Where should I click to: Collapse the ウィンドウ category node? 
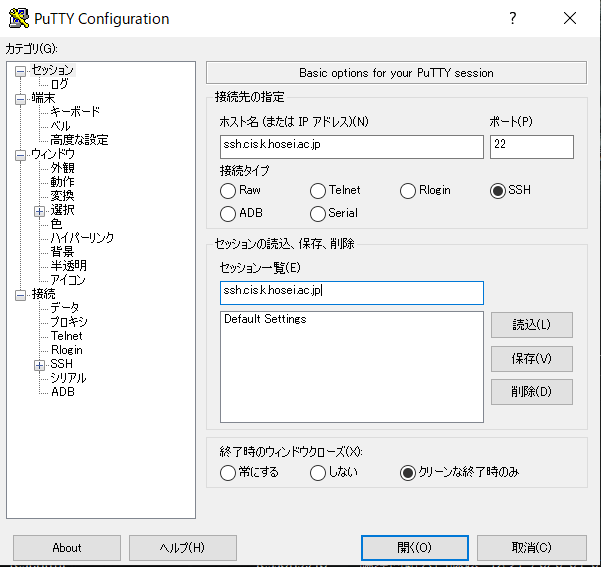click(20, 155)
